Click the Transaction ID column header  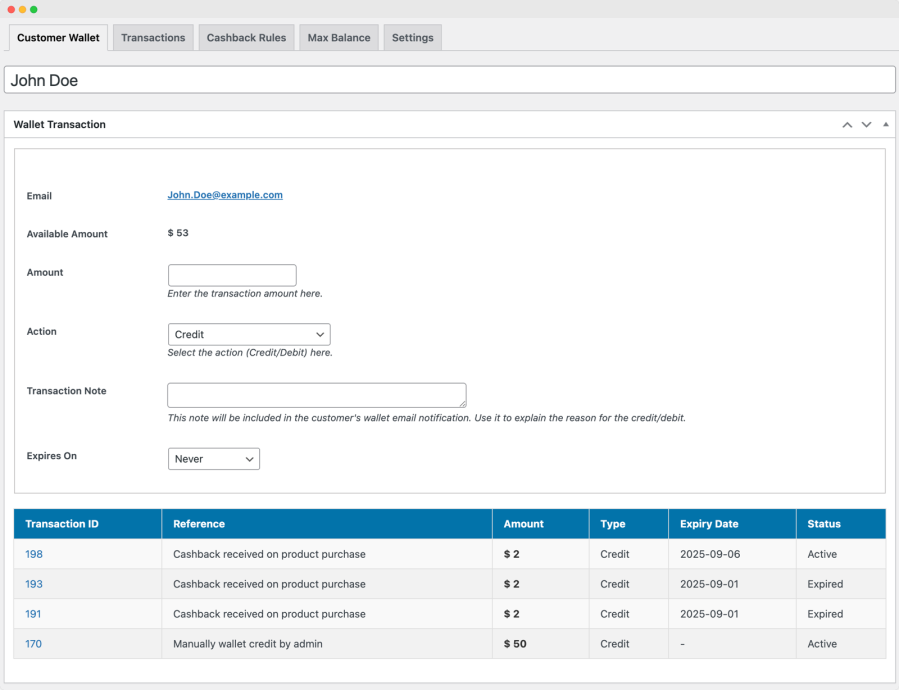(x=88, y=524)
